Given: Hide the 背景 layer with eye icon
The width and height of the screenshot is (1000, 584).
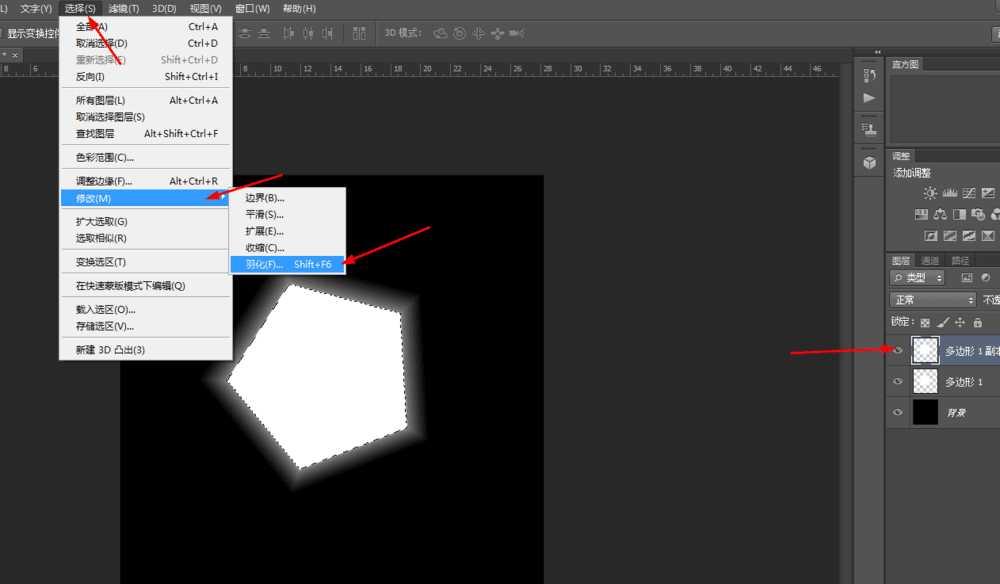Looking at the screenshot, I should [897, 412].
